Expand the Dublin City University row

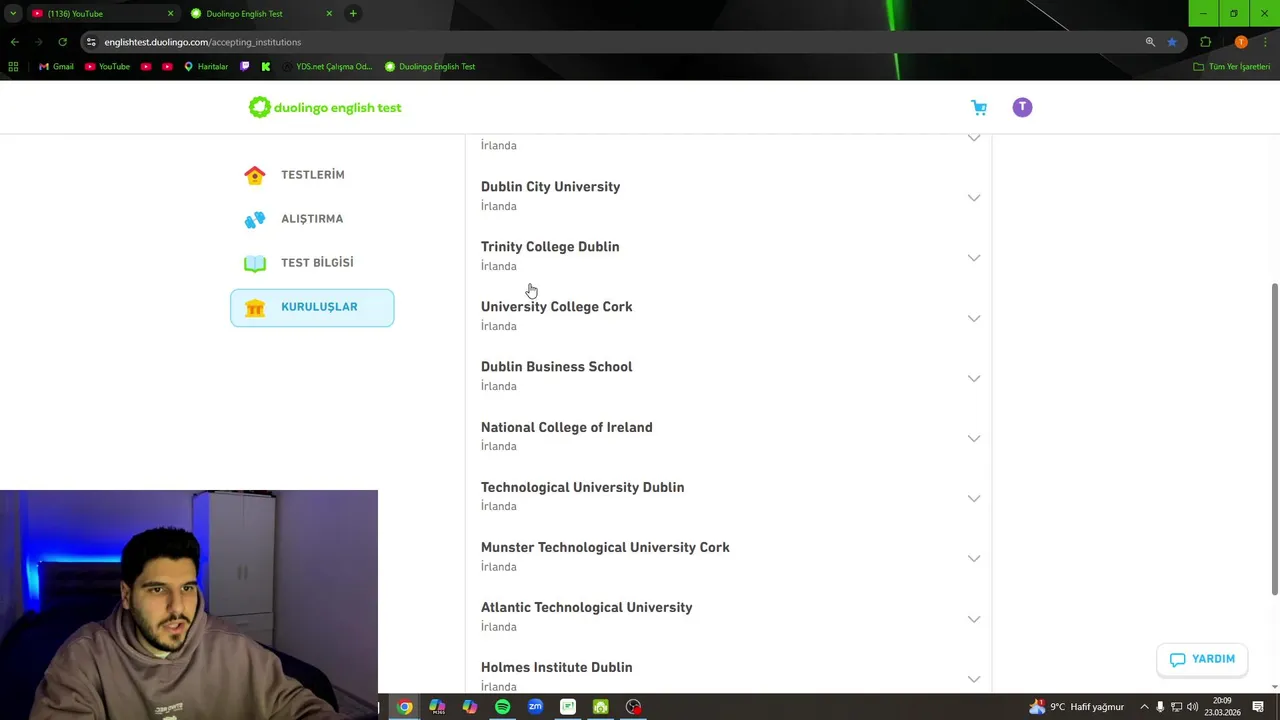point(729,196)
